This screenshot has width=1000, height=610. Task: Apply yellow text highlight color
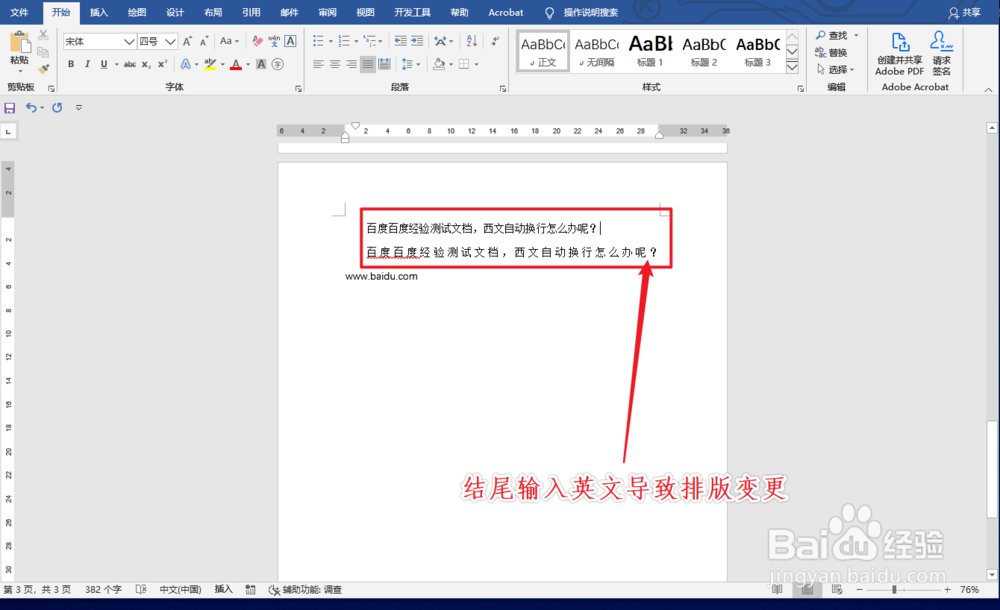coord(210,64)
